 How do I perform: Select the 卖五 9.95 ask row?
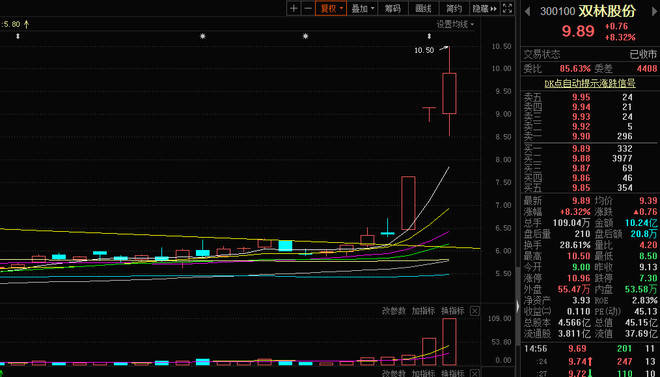pos(590,97)
